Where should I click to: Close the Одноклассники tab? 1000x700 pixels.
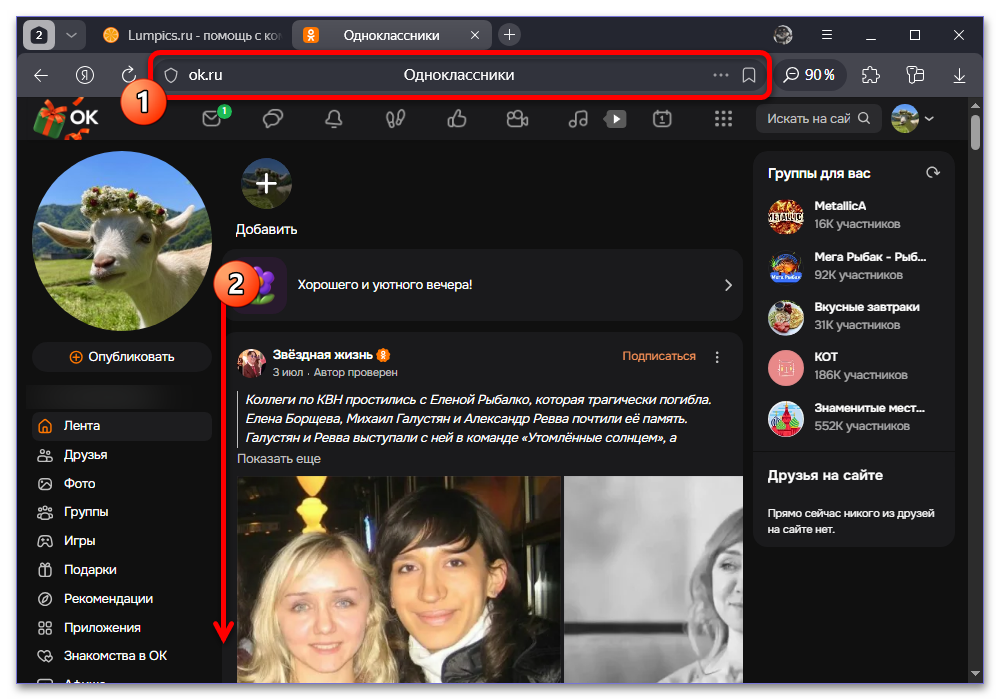click(x=474, y=35)
